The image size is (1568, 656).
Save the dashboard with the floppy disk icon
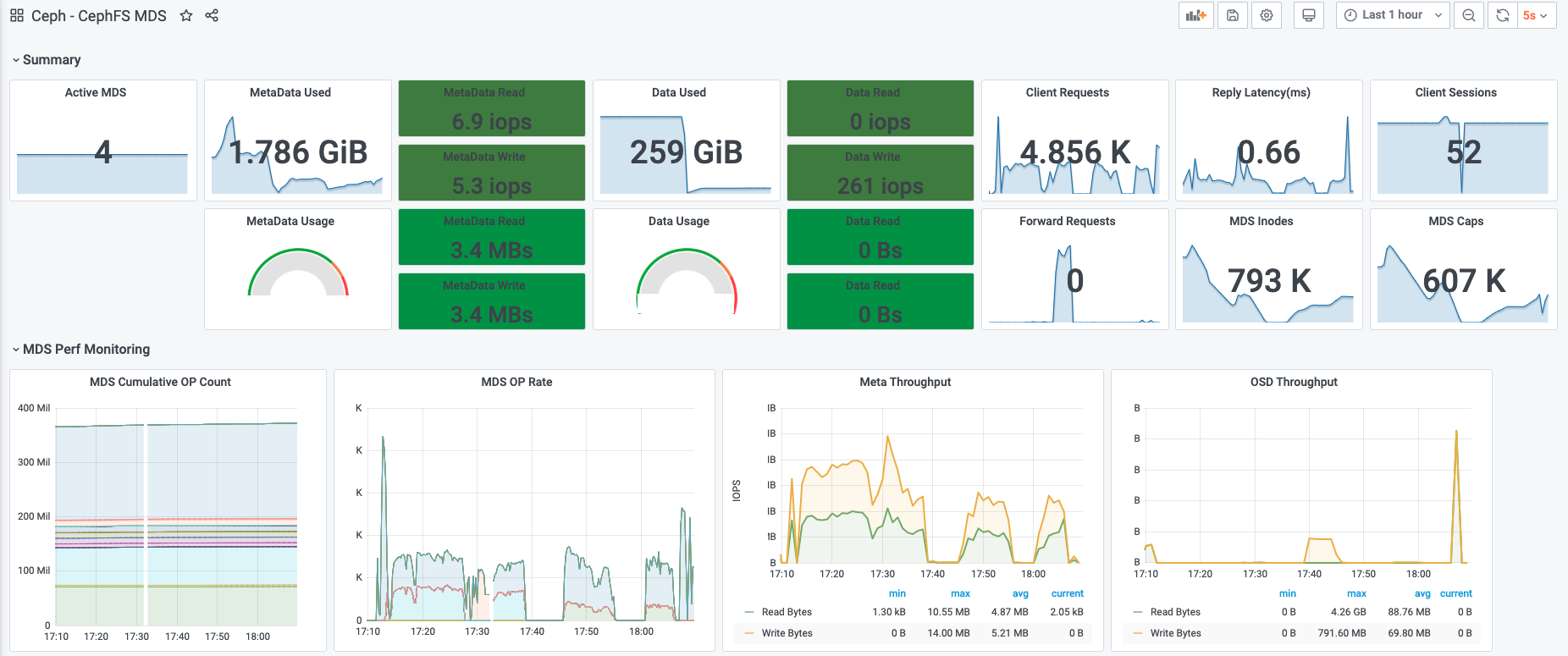(x=1233, y=15)
